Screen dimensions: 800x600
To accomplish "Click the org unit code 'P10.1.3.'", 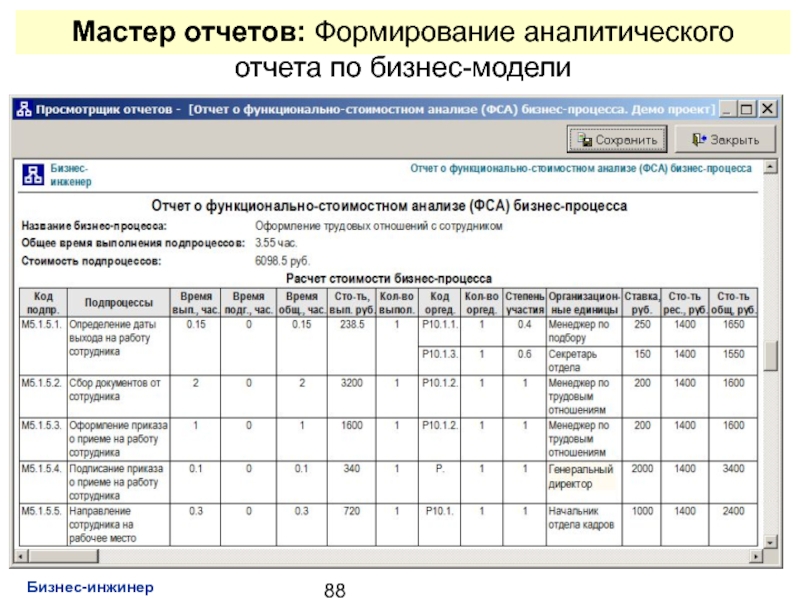I will (x=440, y=354).
